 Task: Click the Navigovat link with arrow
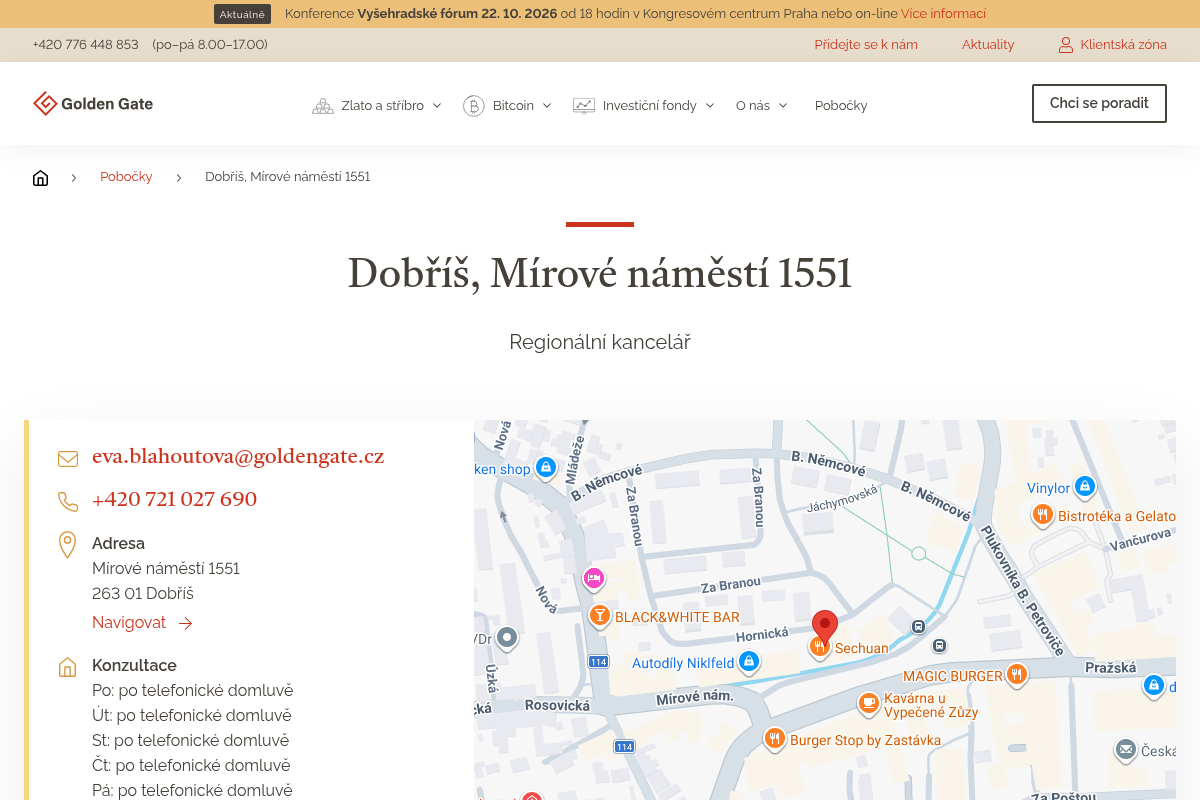pos(142,623)
